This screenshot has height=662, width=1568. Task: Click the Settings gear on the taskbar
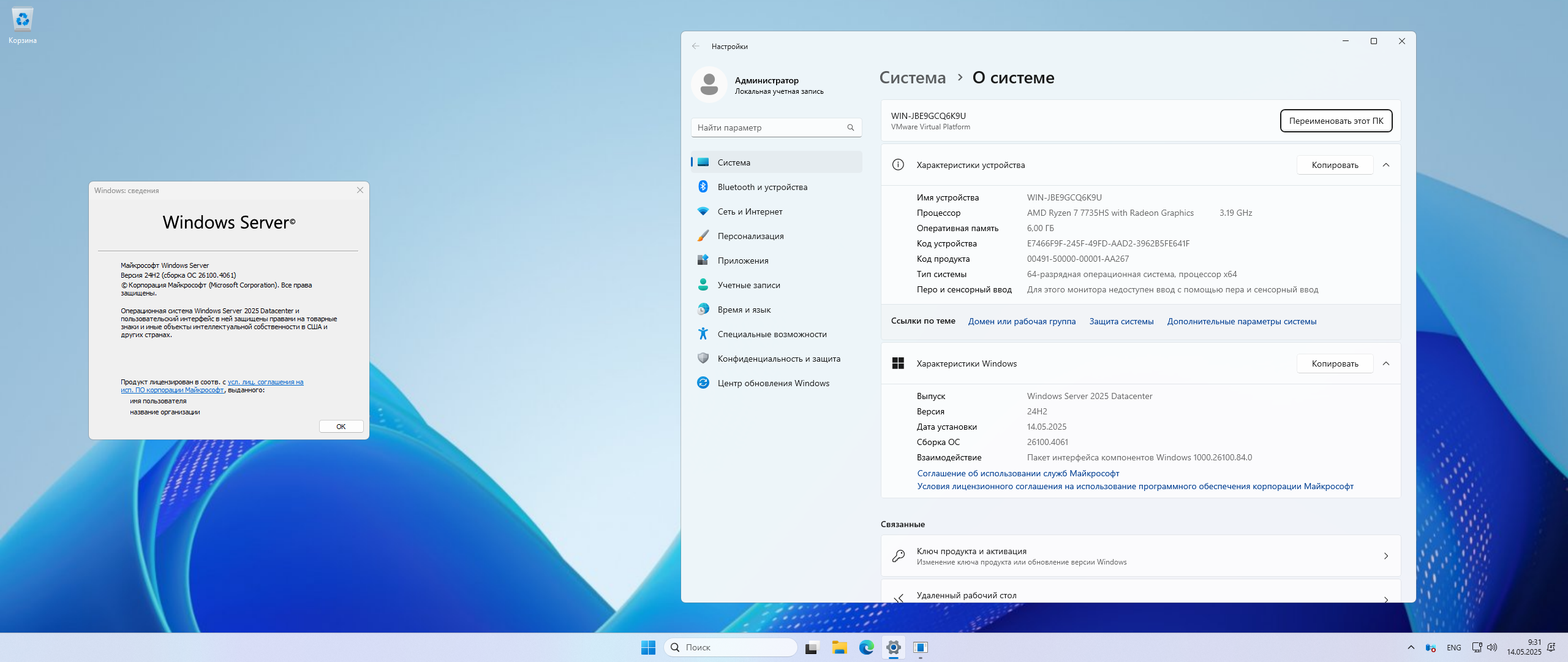pos(893,647)
